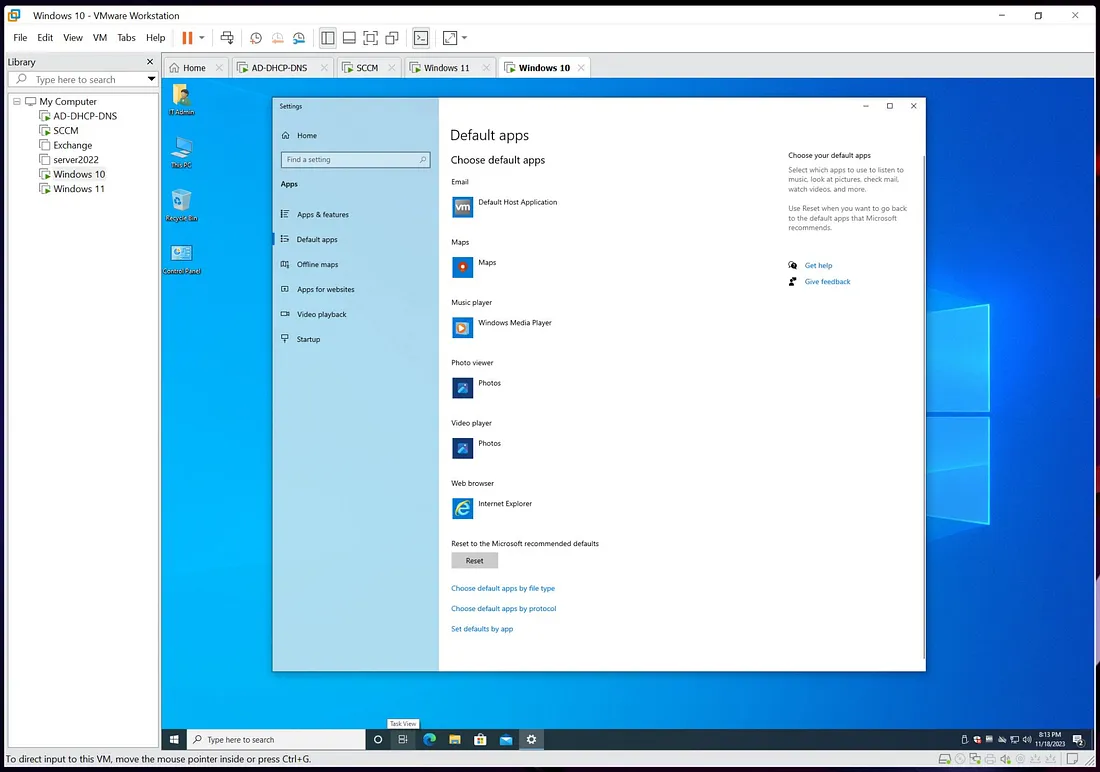This screenshot has height=772, width=1100.
Task: Switch to Unity mode icon
Action: click(392, 38)
